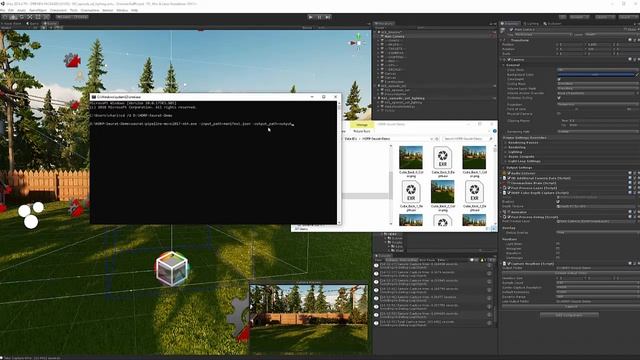
Task: Select the Scale tool in Unity toolbar
Action: (29, 17)
